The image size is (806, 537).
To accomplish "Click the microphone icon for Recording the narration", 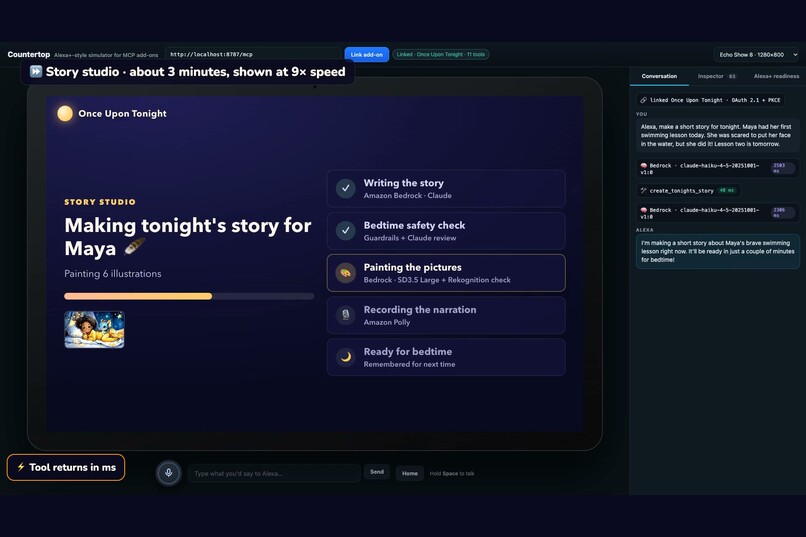I will 346,315.
